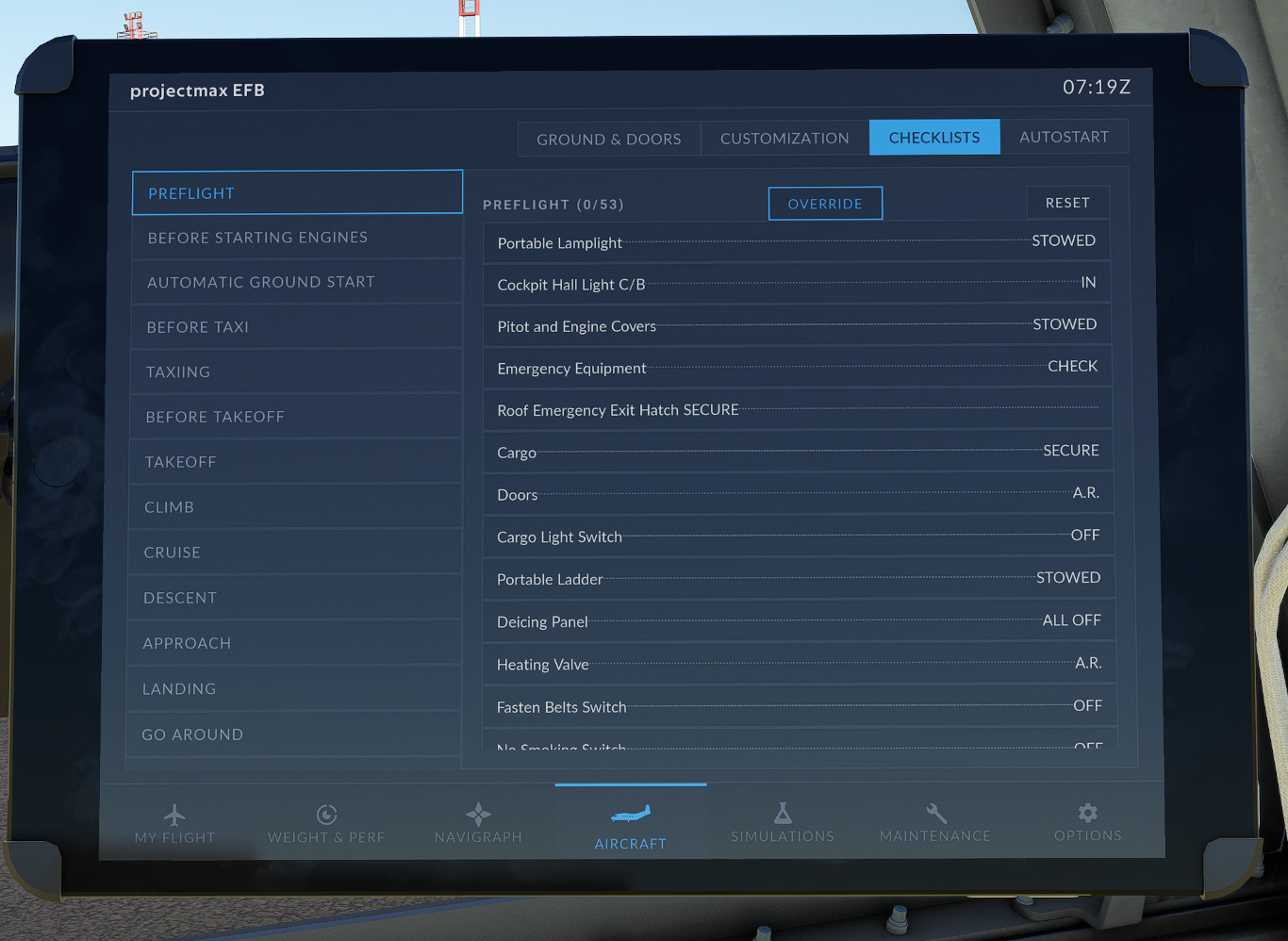The height and width of the screenshot is (941, 1288).
Task: Open the Descent checklist
Action: pos(294,598)
